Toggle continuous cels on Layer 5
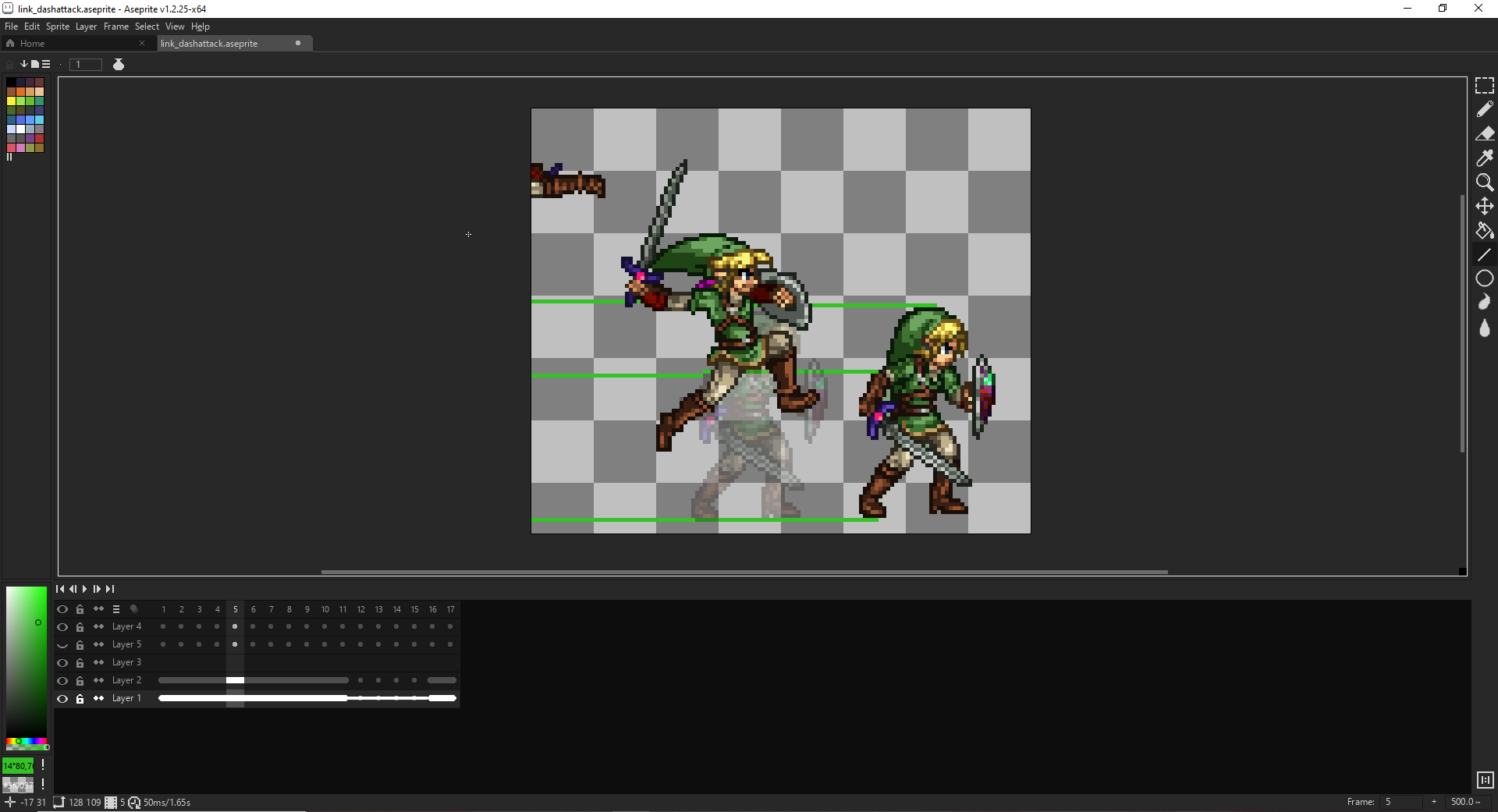Screen dimensions: 1498x812 [x=98, y=644]
